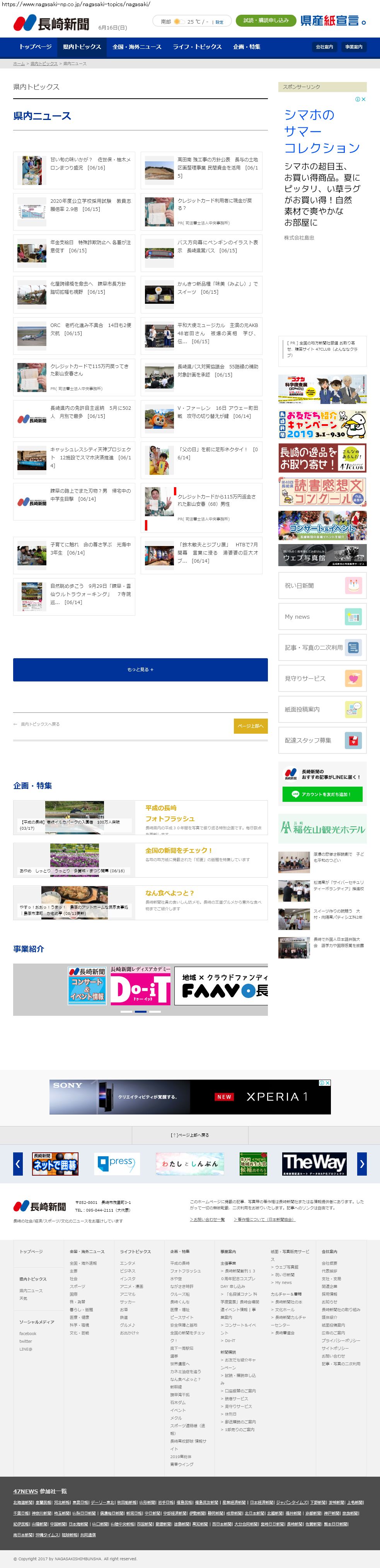Open the 記事・写真の二次利用 quote icon
Image resolution: width=380 pixels, height=1568 pixels.
(353, 648)
